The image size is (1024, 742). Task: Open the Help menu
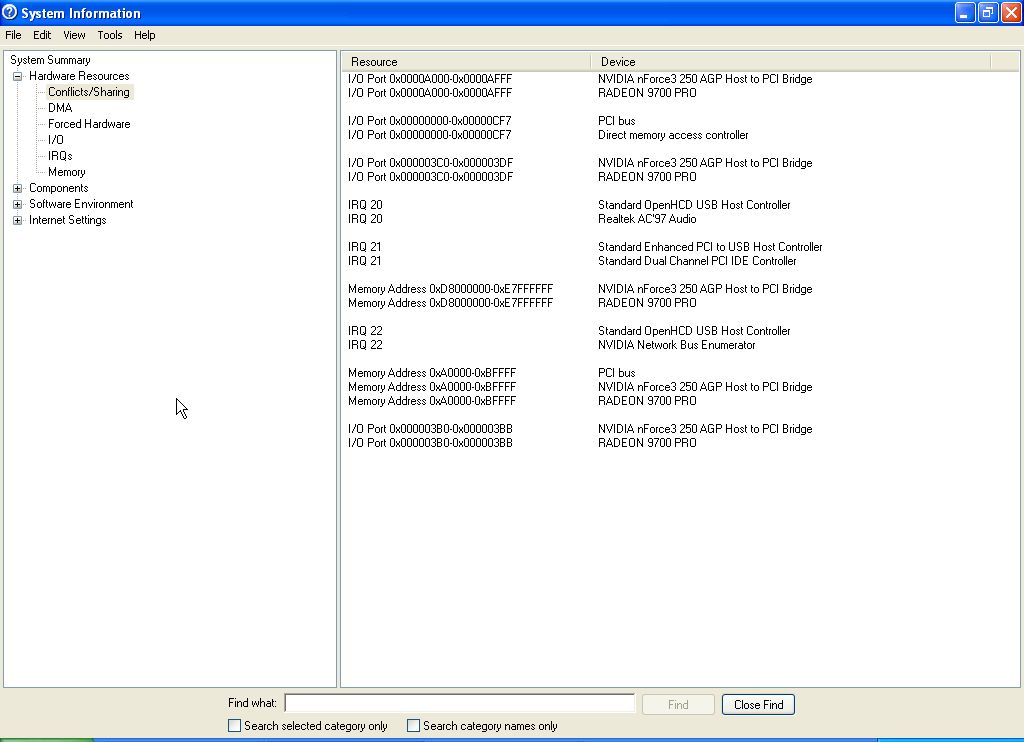(x=144, y=35)
